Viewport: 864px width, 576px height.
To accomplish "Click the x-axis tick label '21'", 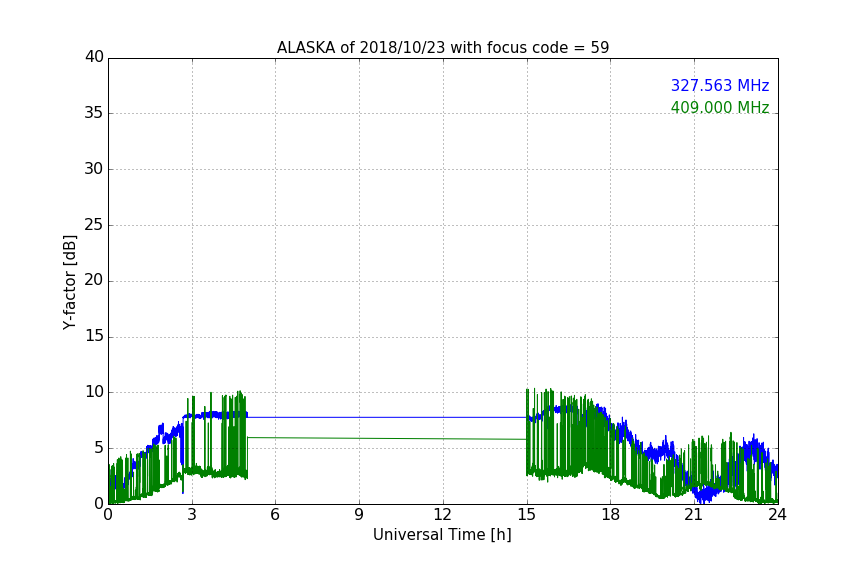I will point(694,515).
